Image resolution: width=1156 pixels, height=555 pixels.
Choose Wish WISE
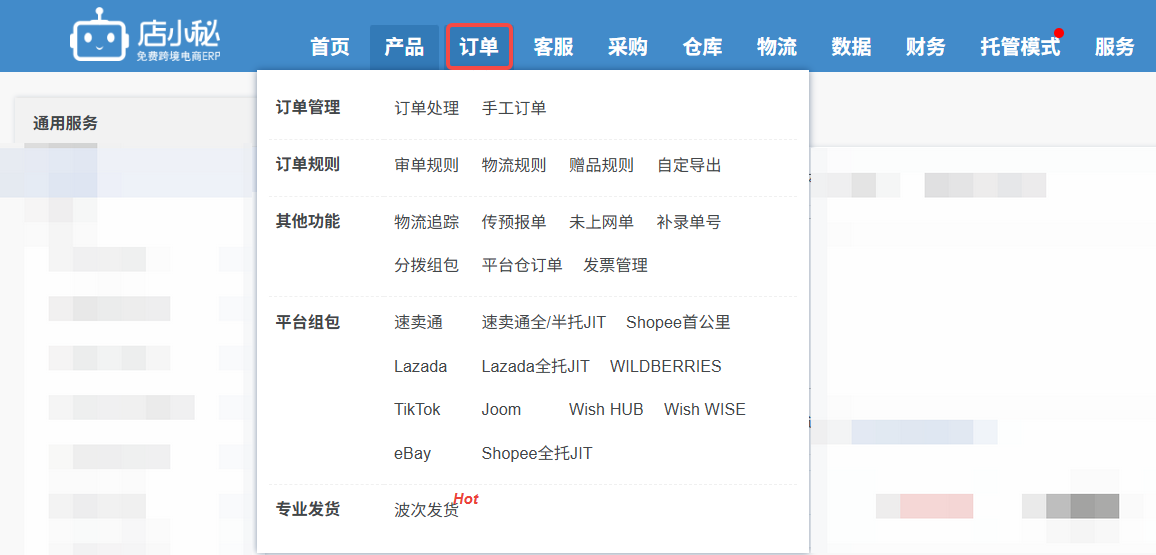(705, 410)
